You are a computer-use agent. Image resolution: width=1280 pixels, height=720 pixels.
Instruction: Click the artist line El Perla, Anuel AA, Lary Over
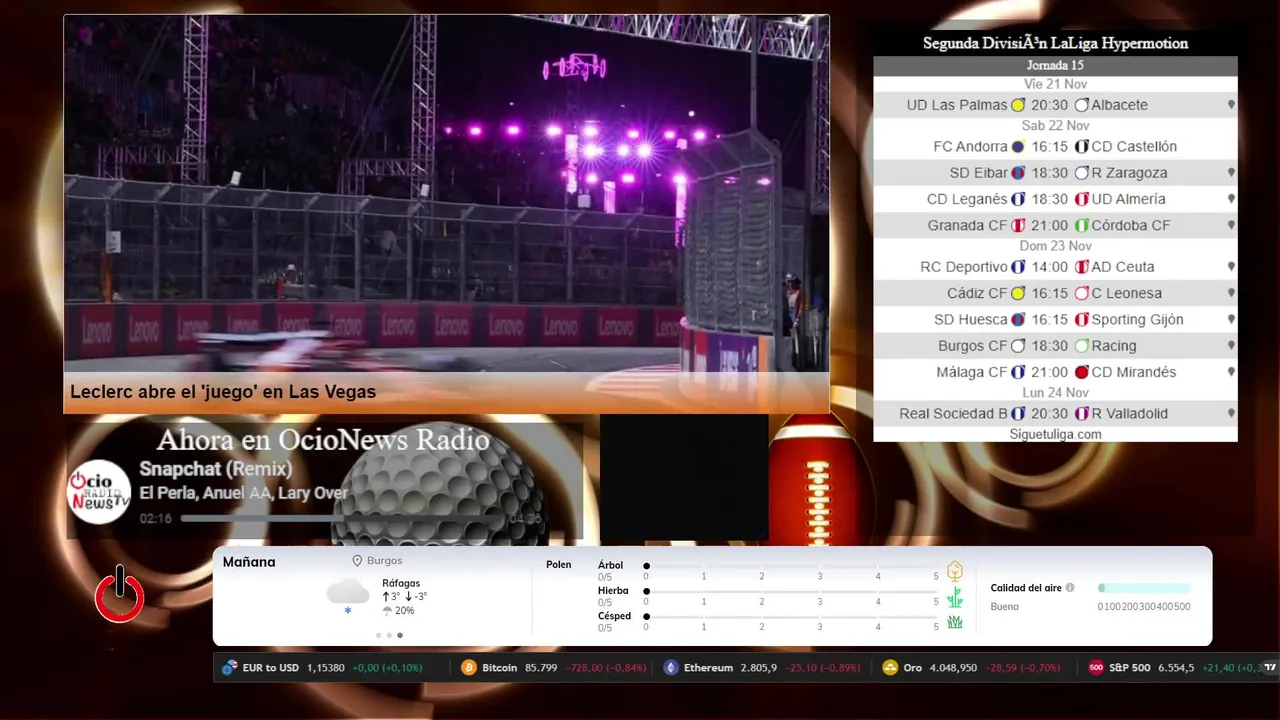(244, 493)
